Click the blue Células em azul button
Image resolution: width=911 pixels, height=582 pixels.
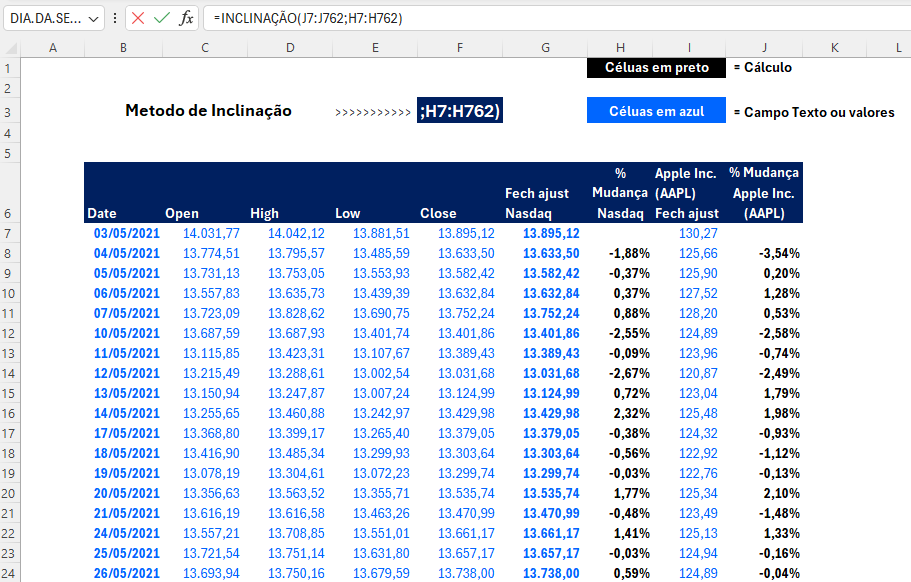(x=656, y=110)
